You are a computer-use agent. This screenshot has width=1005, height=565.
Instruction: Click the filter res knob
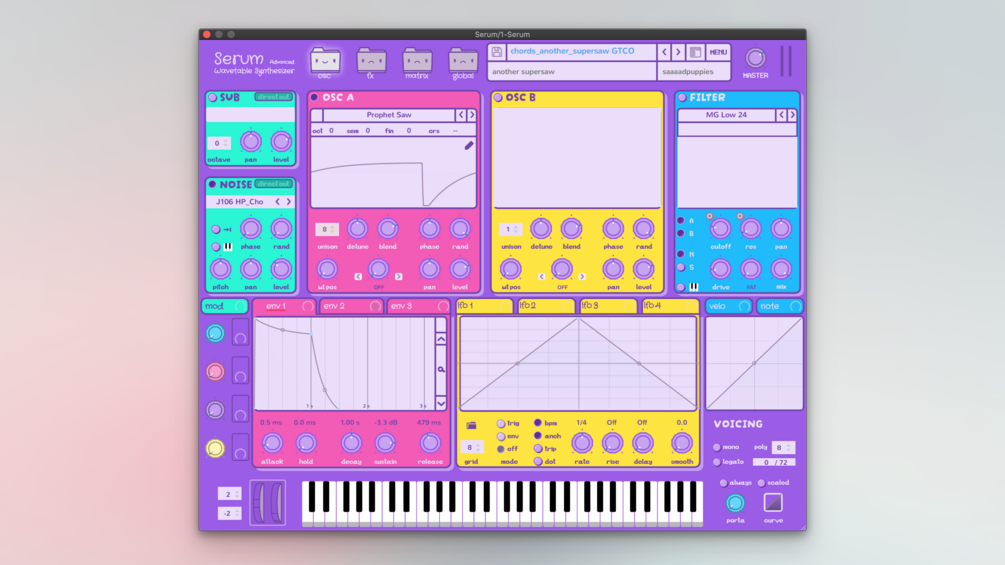tap(751, 229)
